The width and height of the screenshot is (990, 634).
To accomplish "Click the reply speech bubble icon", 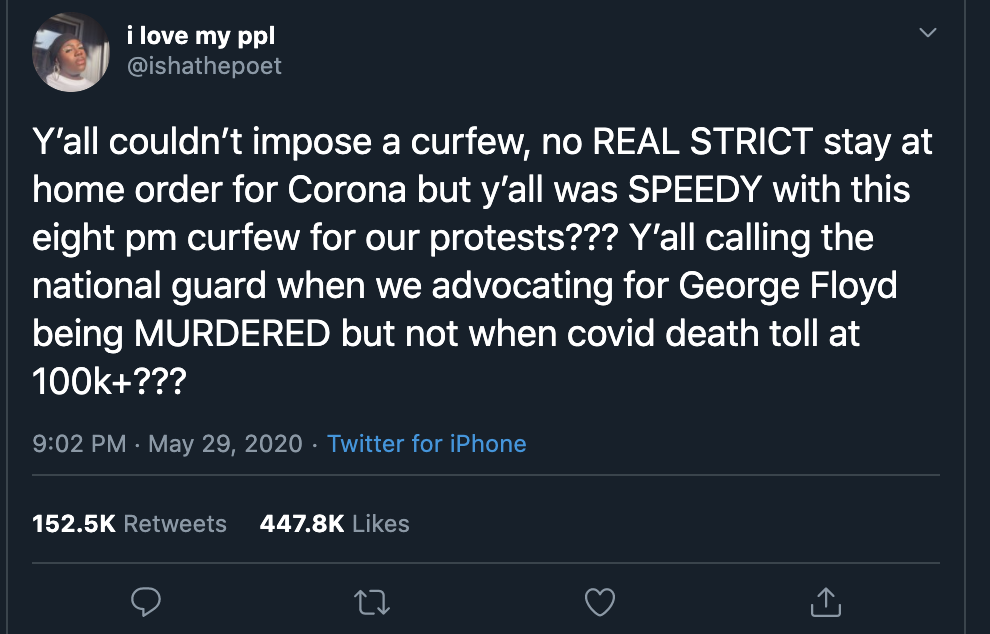I will point(147,601).
